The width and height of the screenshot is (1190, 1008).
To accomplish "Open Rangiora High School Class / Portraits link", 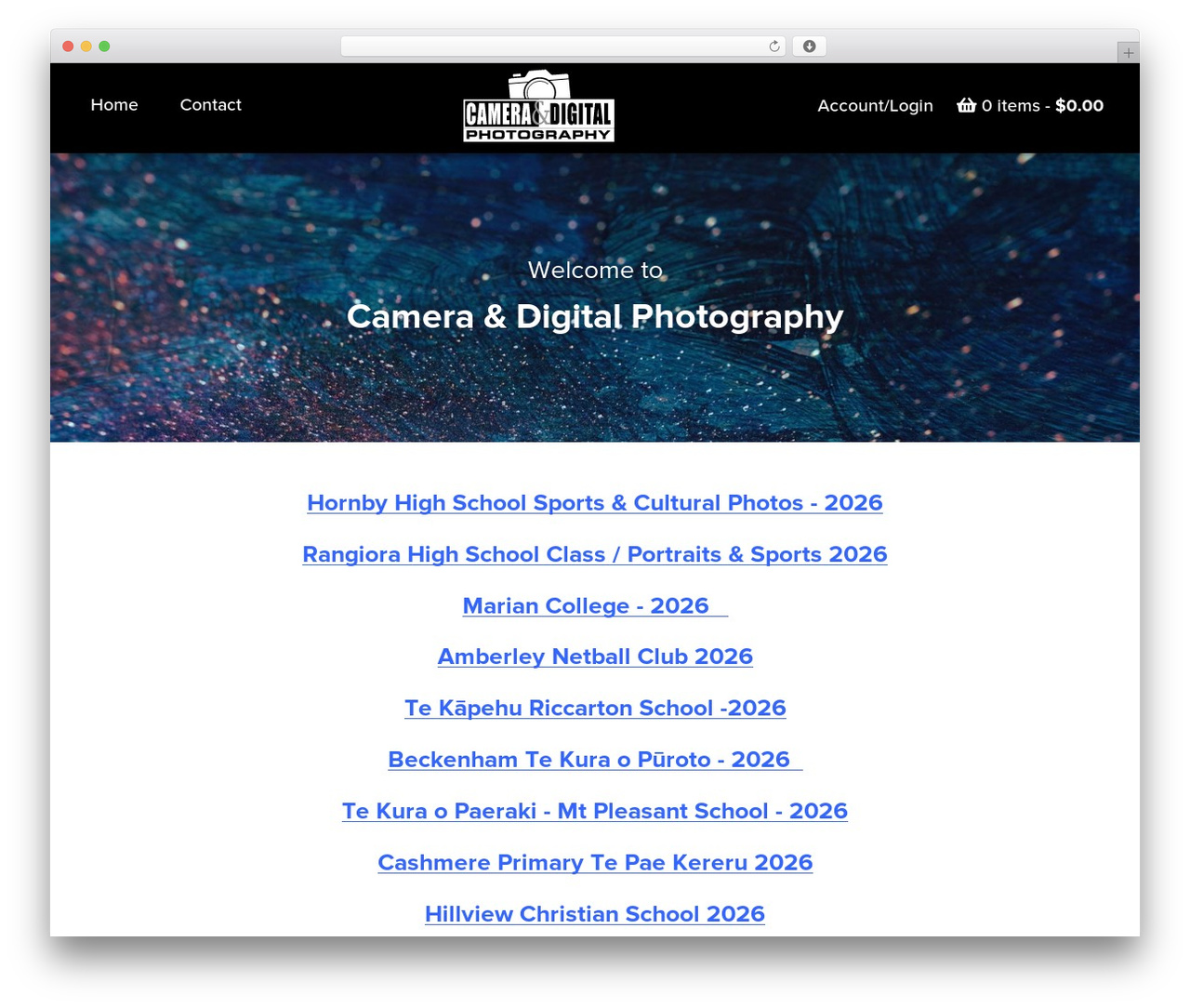I will pos(595,554).
